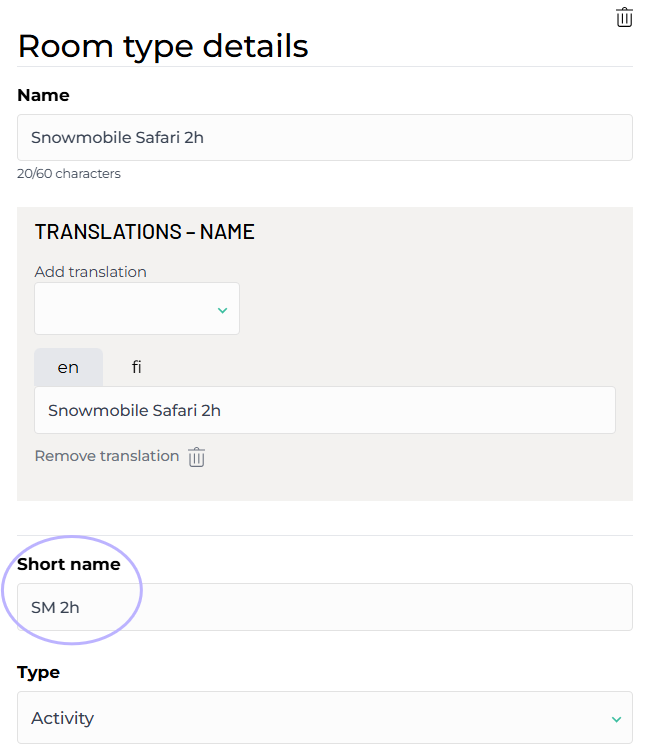Click the bold Type label
Image resolution: width=652 pixels, height=750 pixels.
point(38,672)
